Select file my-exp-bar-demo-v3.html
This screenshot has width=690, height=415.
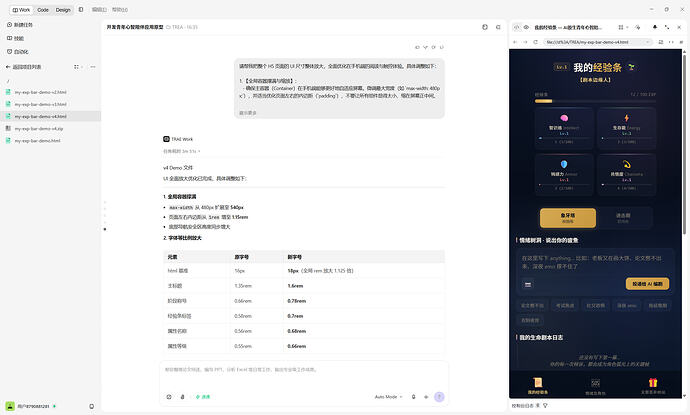click(40, 104)
